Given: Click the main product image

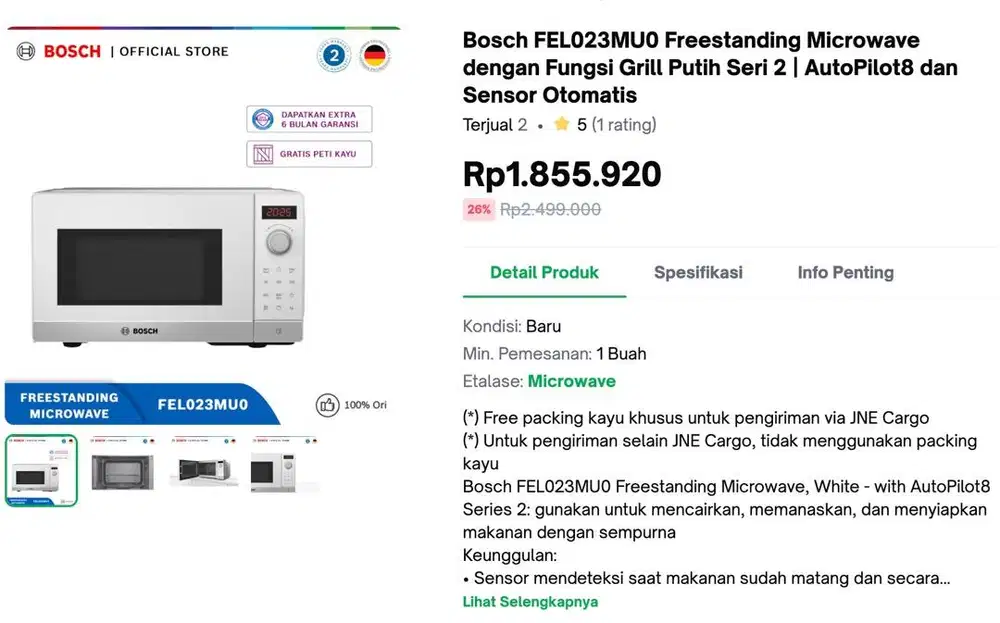Looking at the screenshot, I should (x=170, y=265).
